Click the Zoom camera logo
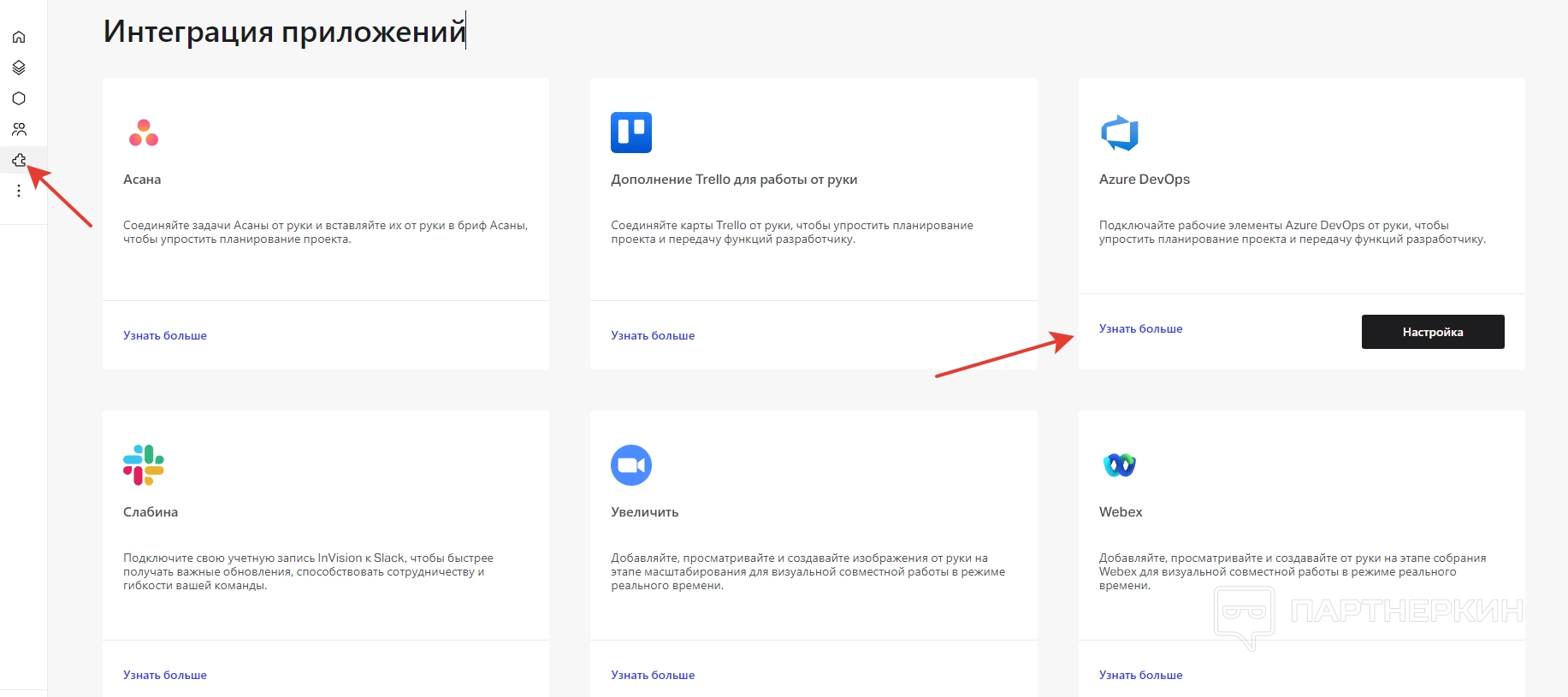The height and width of the screenshot is (697, 1568). (x=631, y=465)
